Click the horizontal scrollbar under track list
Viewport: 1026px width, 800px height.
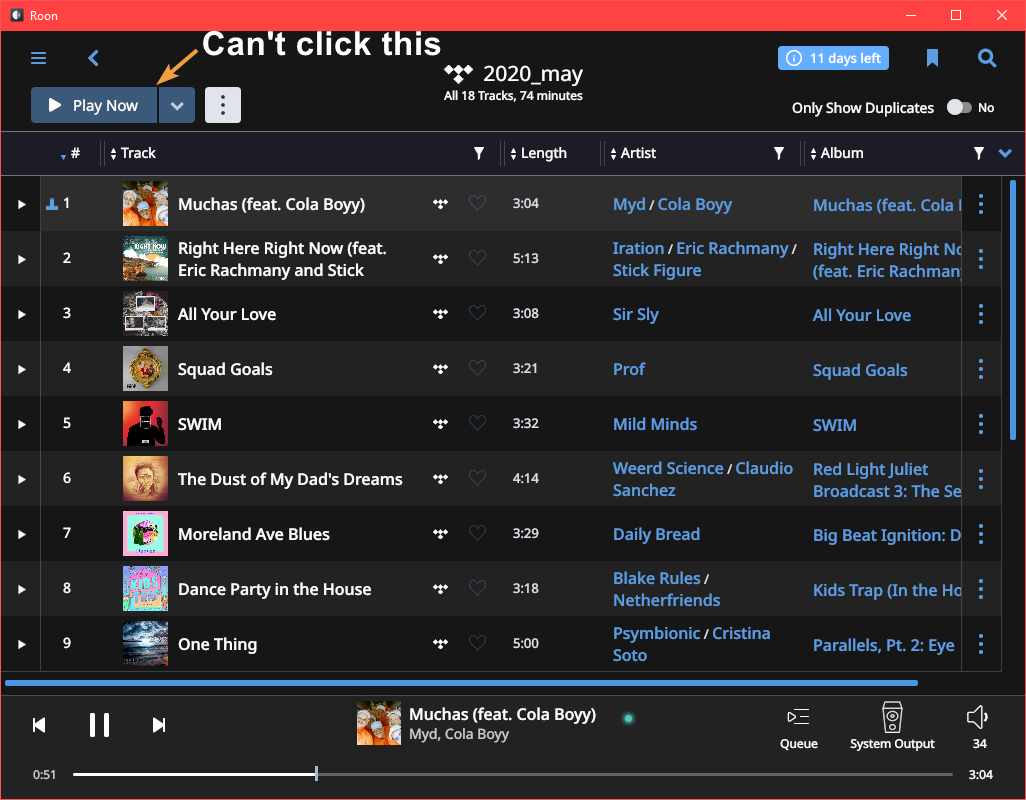[x=461, y=683]
